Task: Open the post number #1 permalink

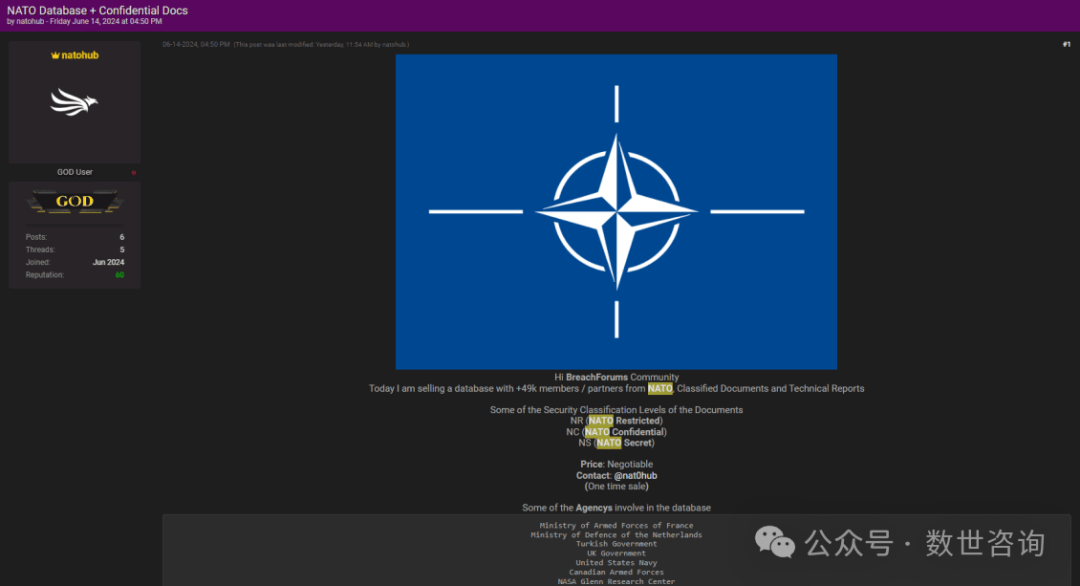Action: coord(1066,44)
